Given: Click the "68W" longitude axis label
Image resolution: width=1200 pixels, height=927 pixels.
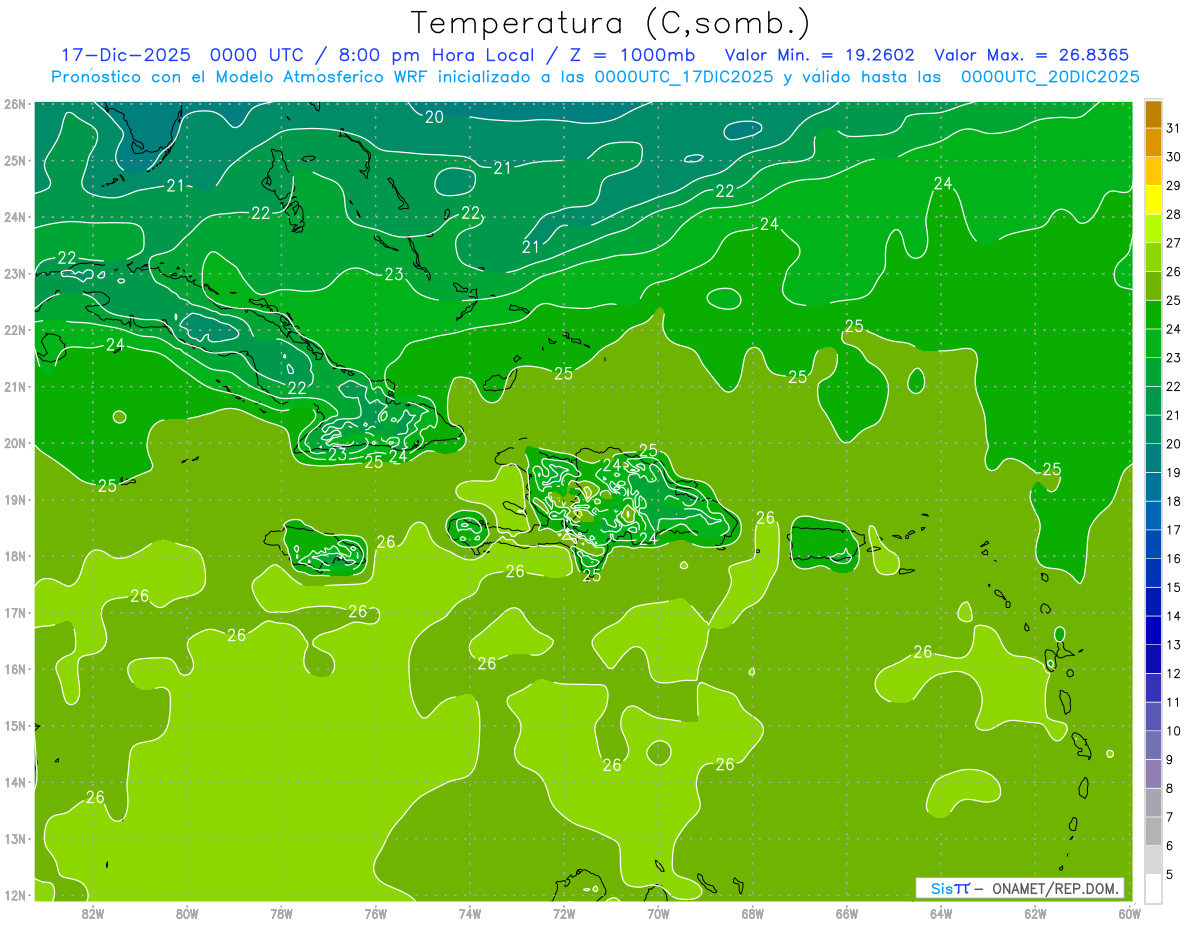Looking at the screenshot, I should click(x=753, y=912).
